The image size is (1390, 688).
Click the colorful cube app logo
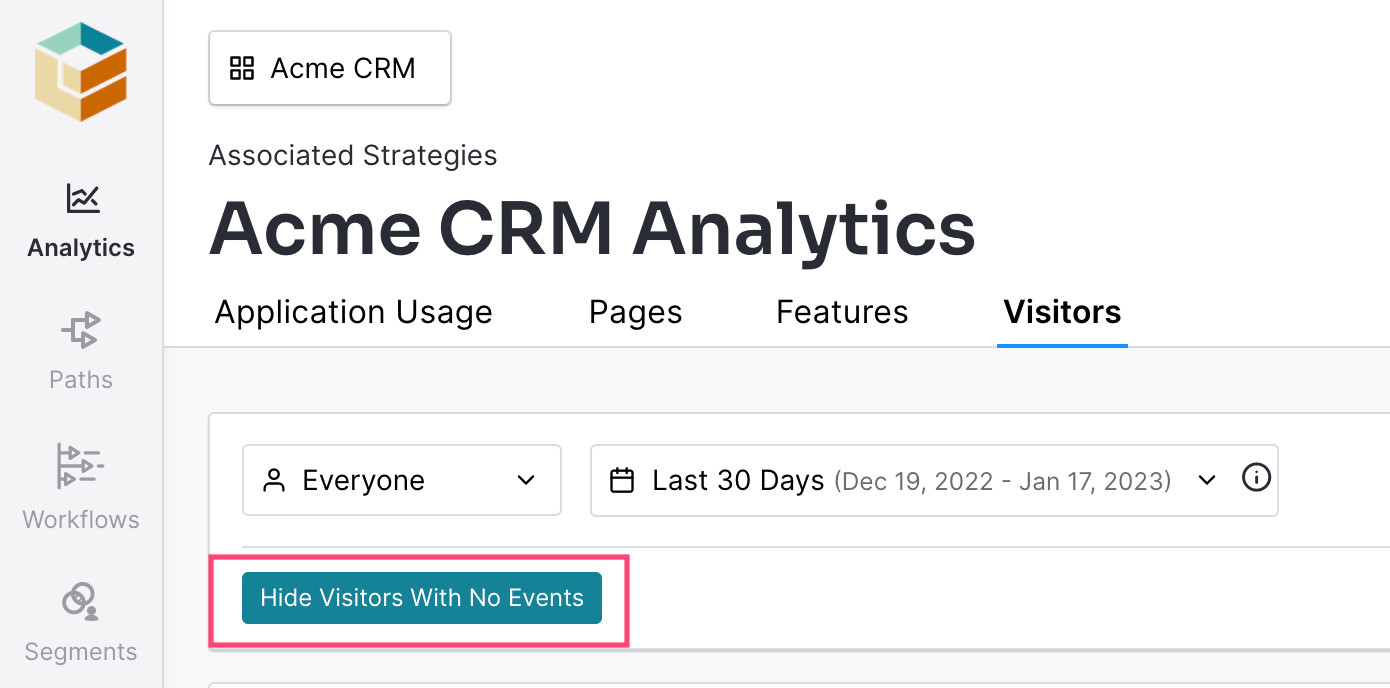[x=81, y=72]
